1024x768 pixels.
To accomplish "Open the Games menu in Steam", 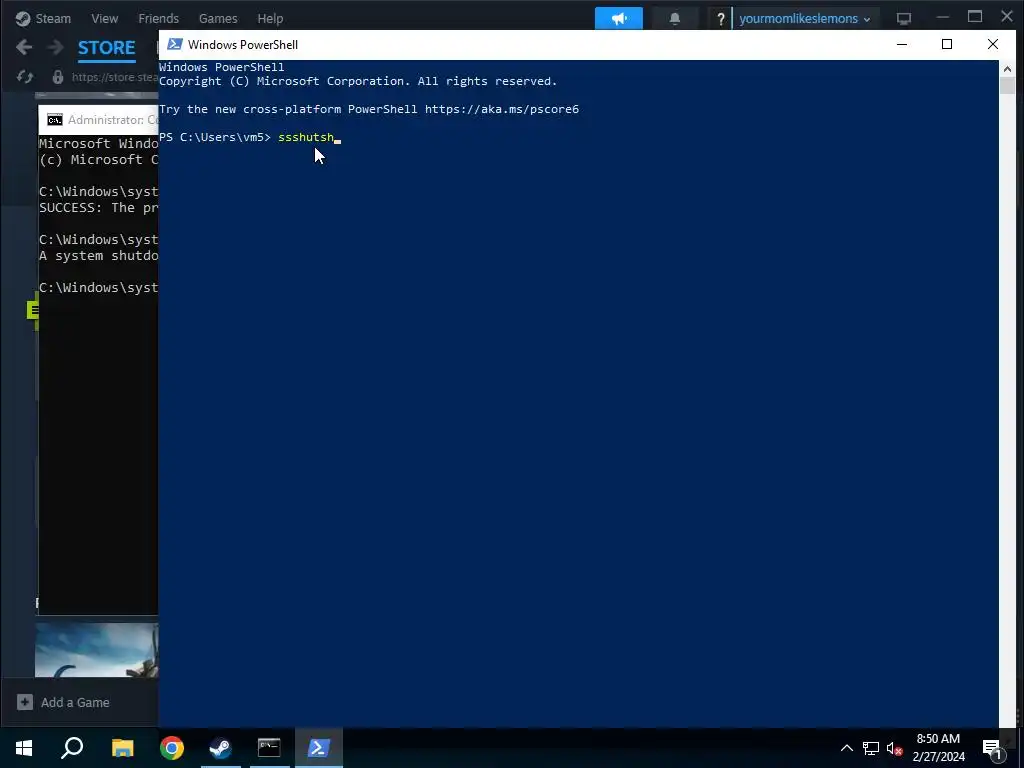I will pyautogui.click(x=218, y=18).
